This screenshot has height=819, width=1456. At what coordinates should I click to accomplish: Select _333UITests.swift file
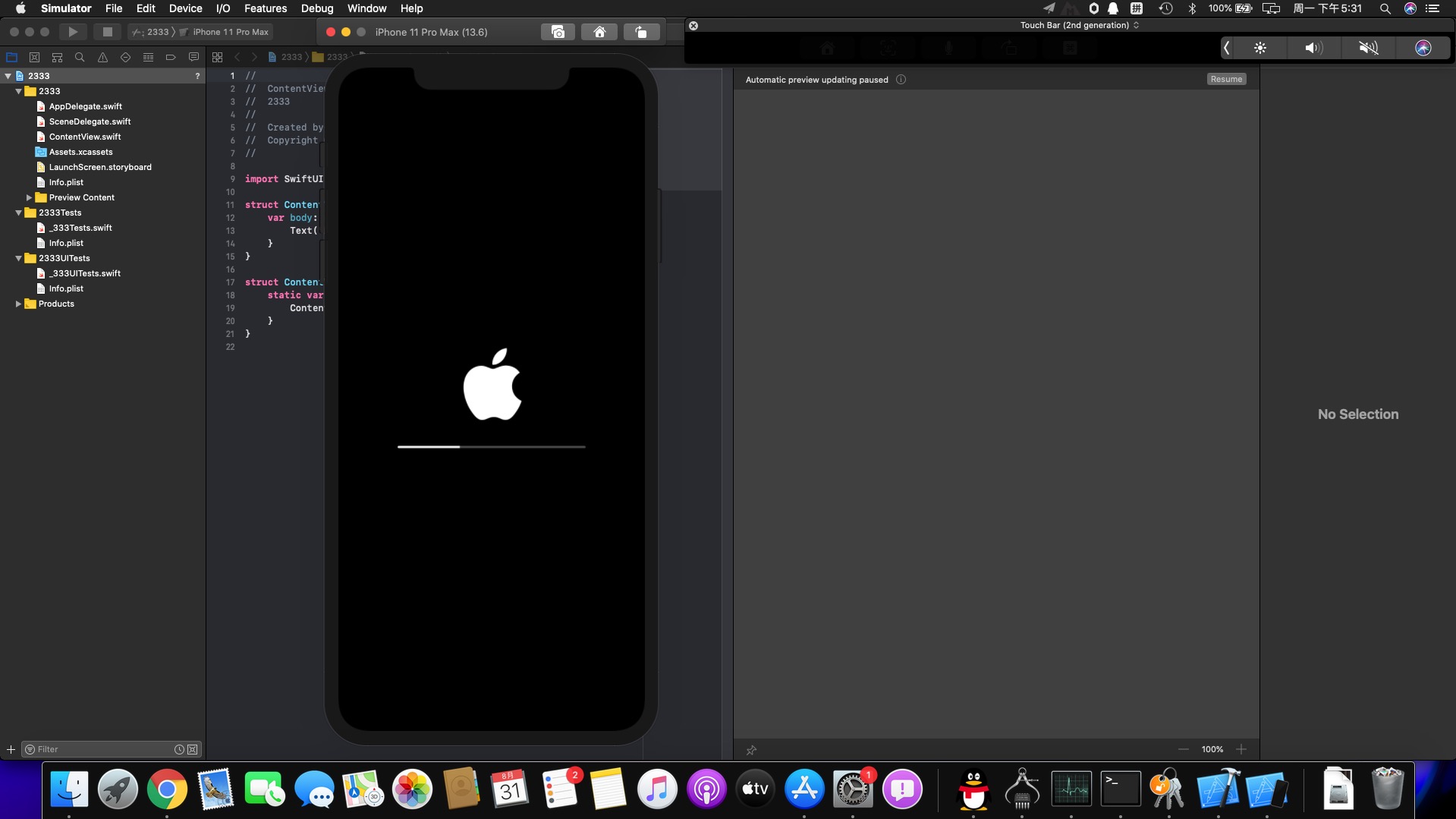[x=85, y=273]
